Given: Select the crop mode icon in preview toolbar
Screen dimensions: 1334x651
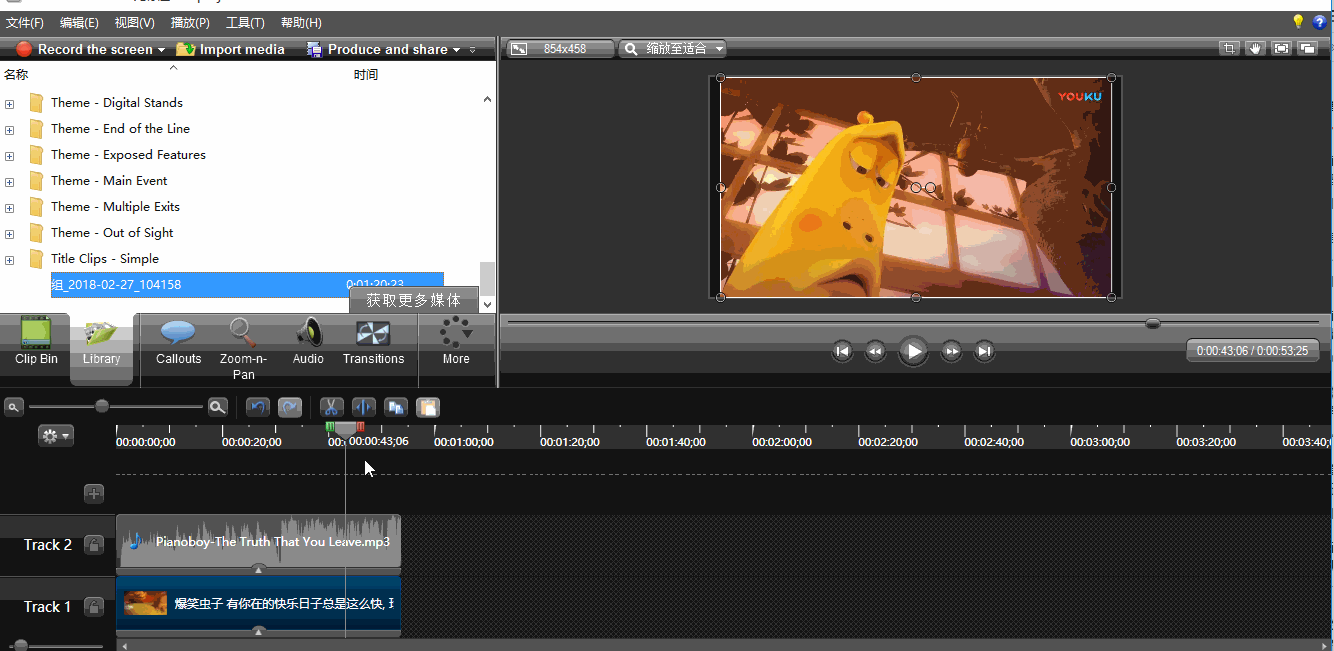Looking at the screenshot, I should pyautogui.click(x=1229, y=48).
